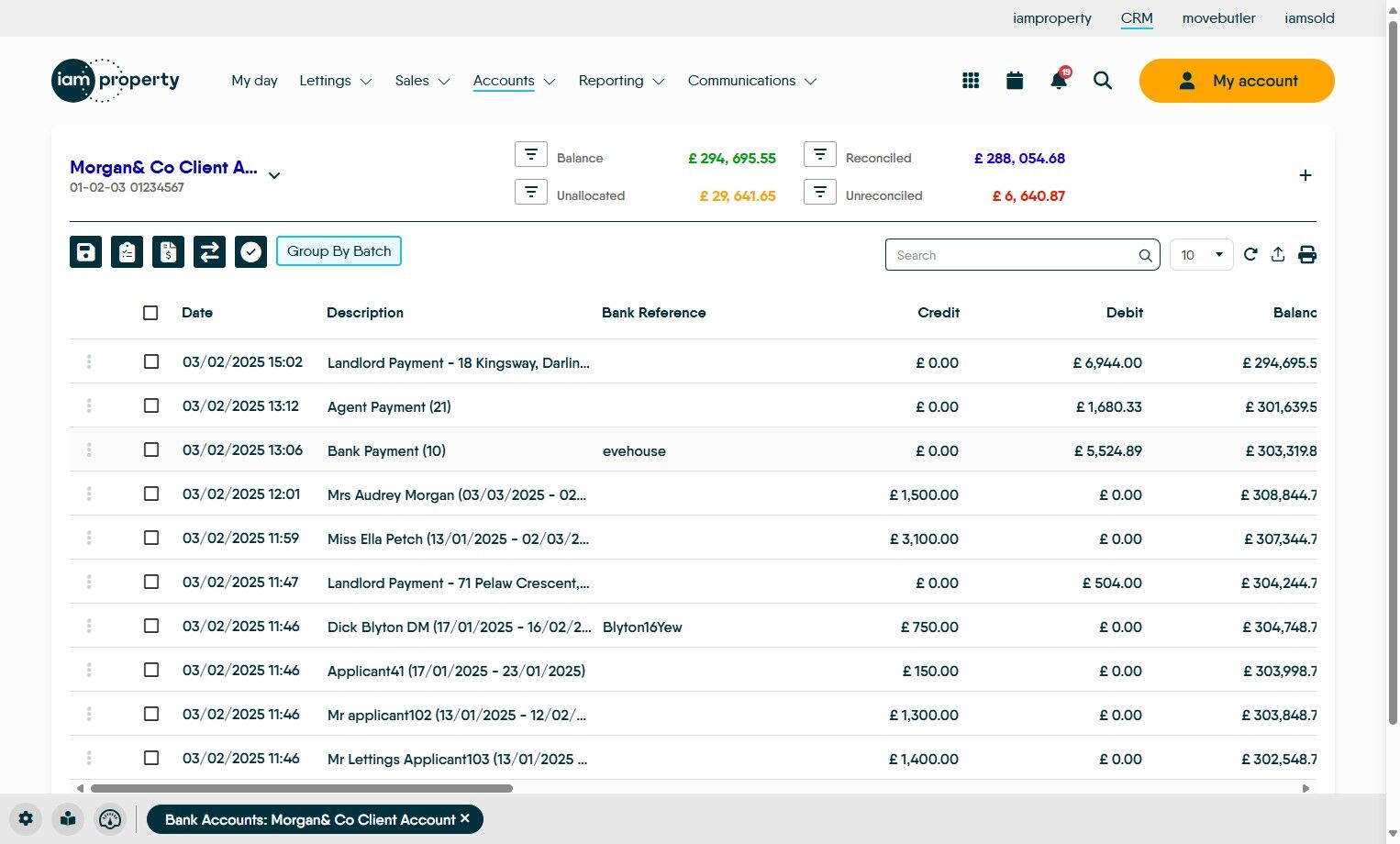Open the notifications bell
The width and height of the screenshot is (1400, 844).
click(x=1059, y=81)
